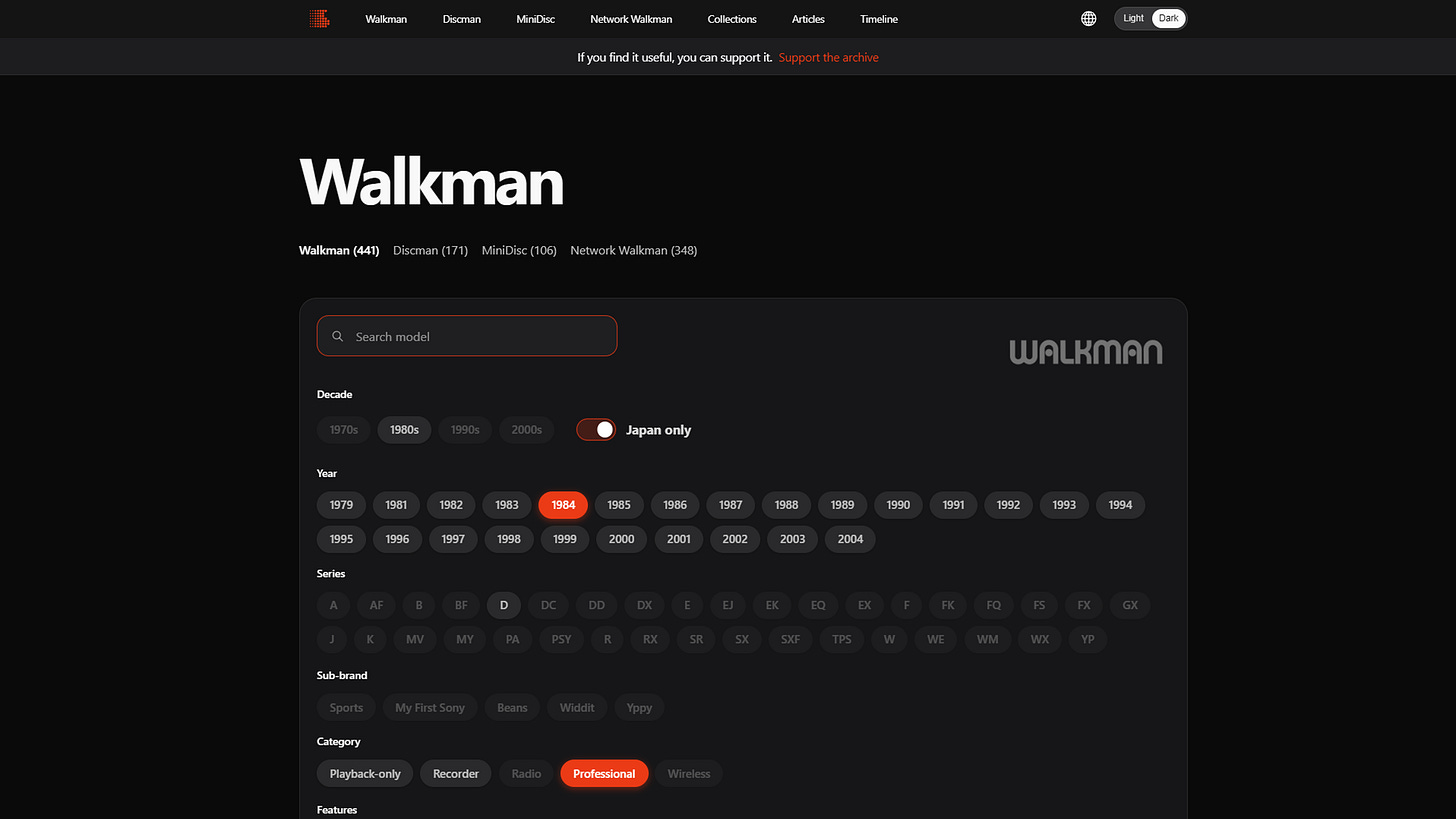Filter by year 2004
Image resolution: width=1456 pixels, height=819 pixels.
pos(850,539)
